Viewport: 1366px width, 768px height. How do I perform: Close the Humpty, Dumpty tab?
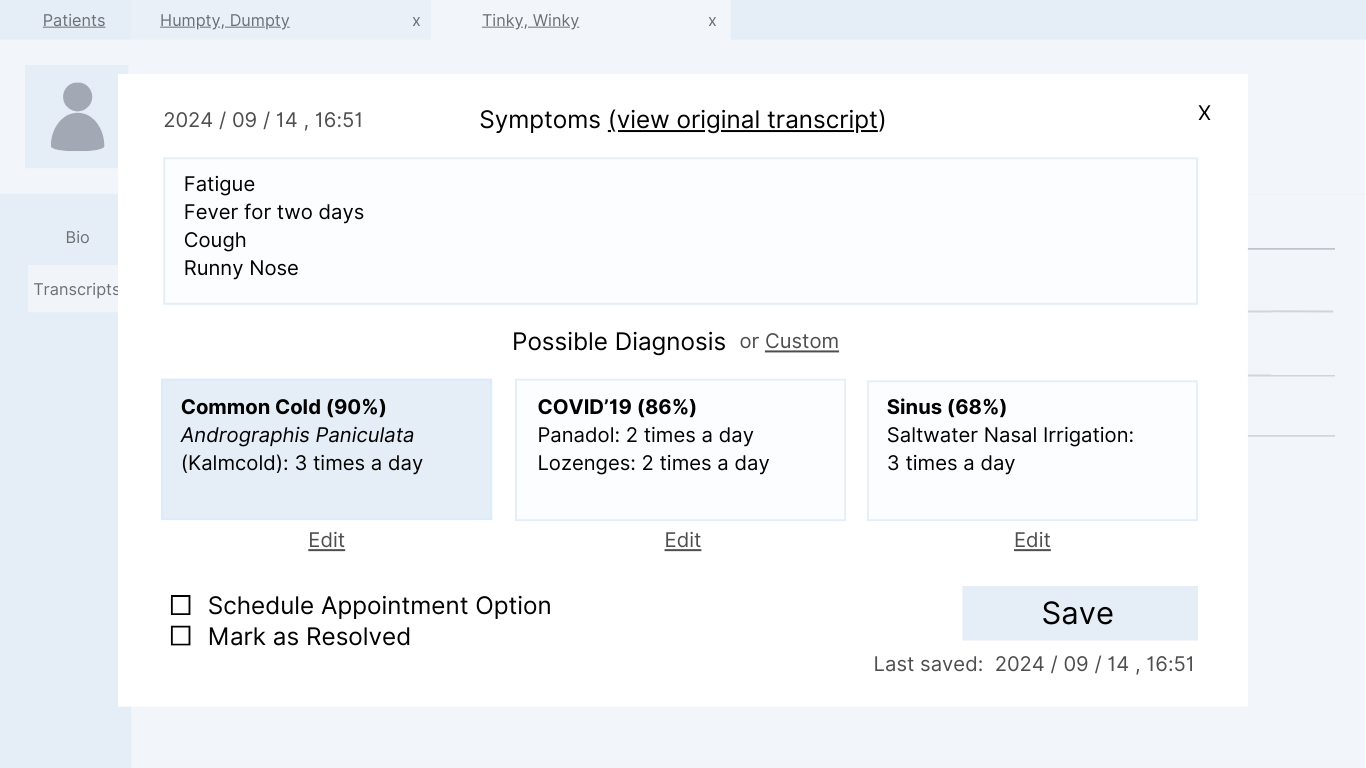pos(416,21)
